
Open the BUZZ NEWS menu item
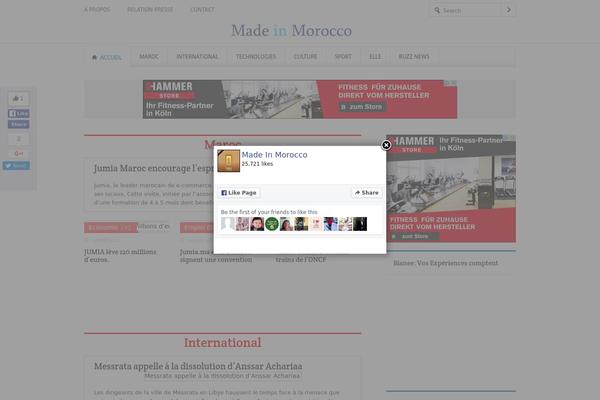tap(414, 57)
